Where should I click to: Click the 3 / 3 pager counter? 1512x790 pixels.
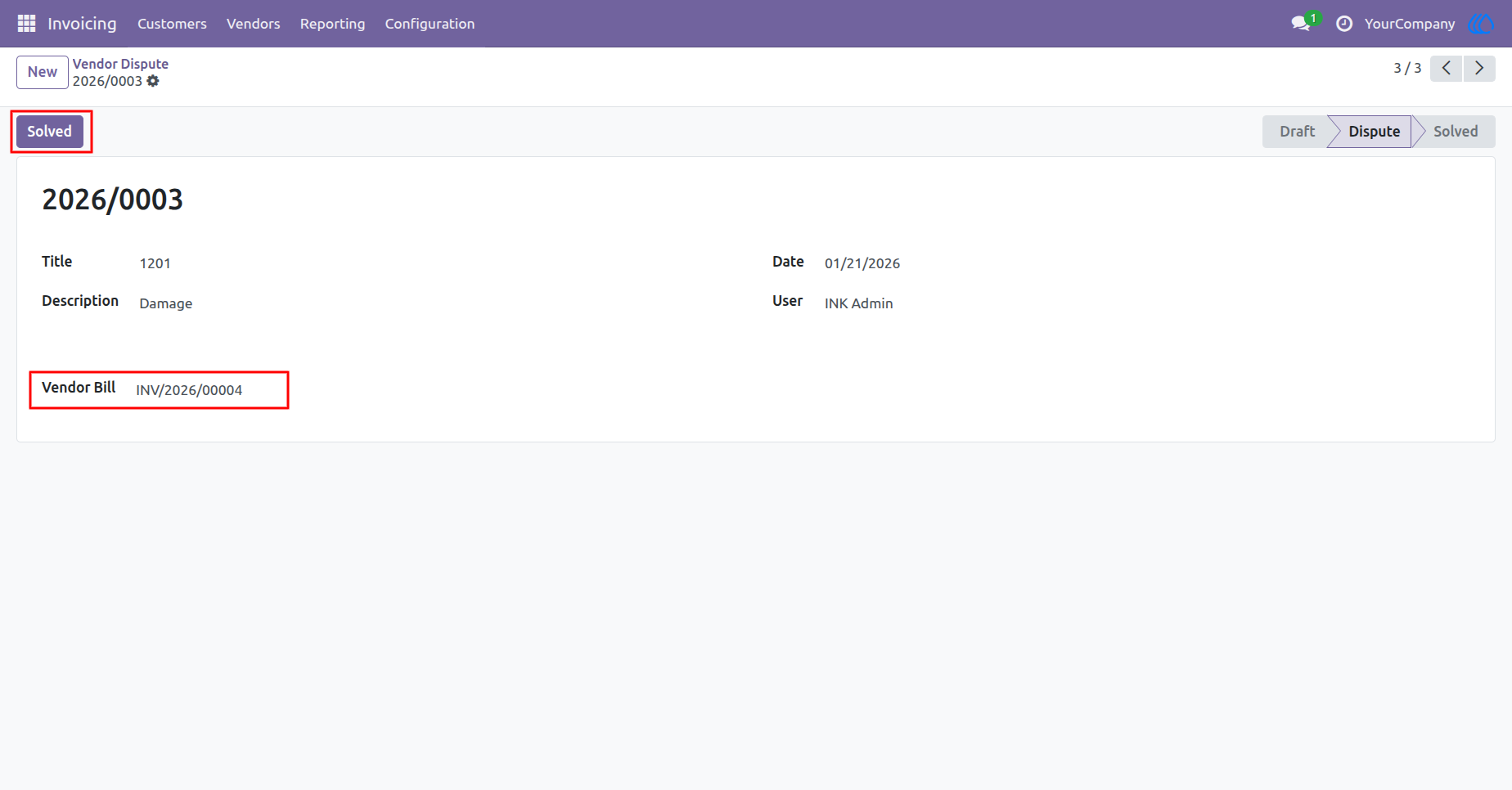point(1407,69)
